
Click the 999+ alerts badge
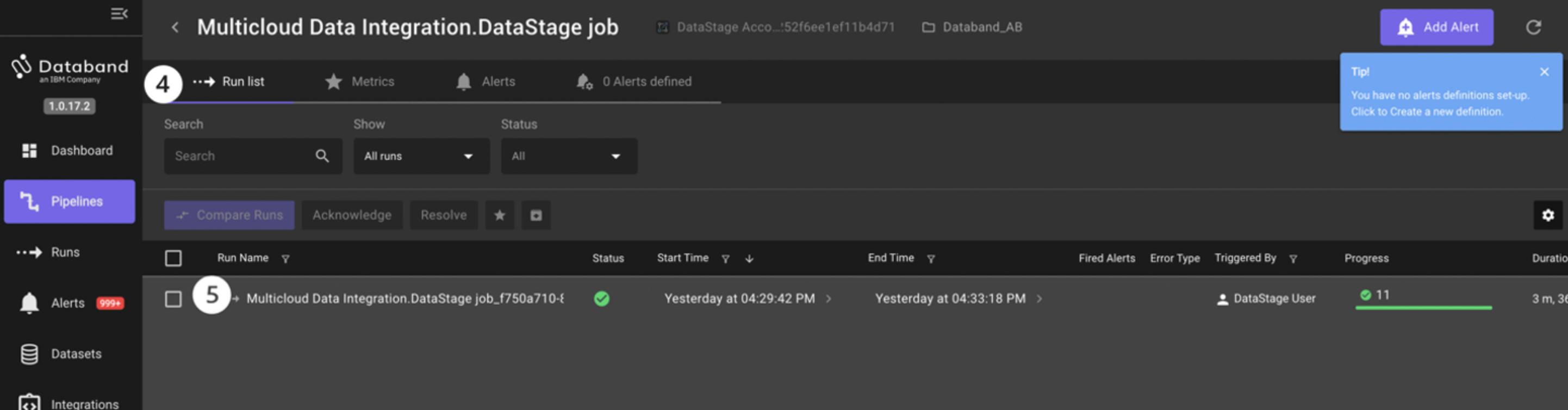point(110,303)
